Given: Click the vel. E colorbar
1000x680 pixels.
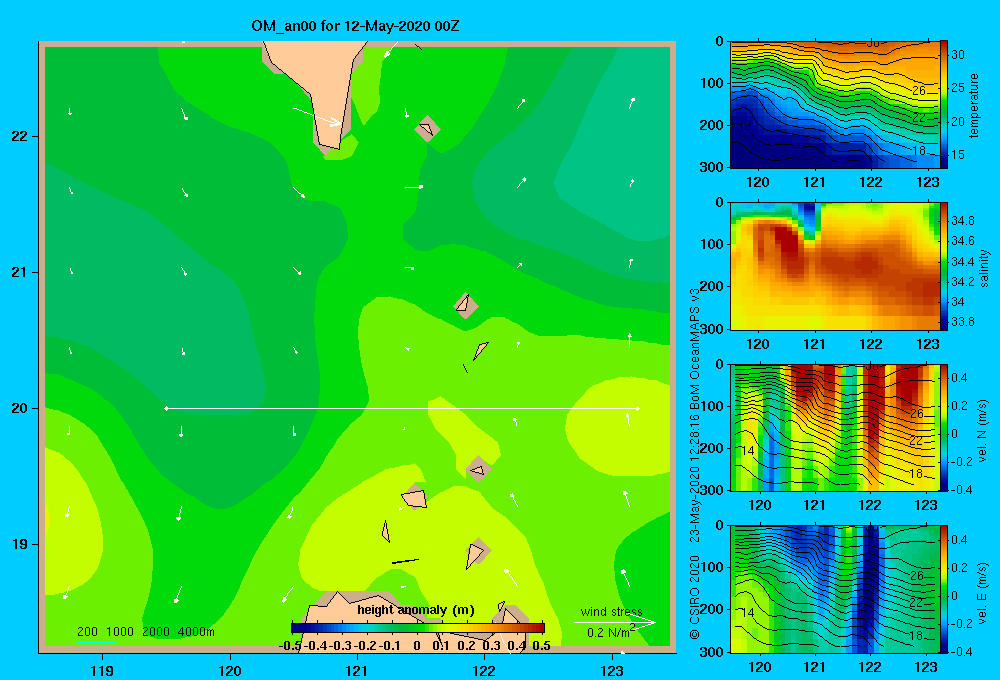Looking at the screenshot, I should click(944, 589).
